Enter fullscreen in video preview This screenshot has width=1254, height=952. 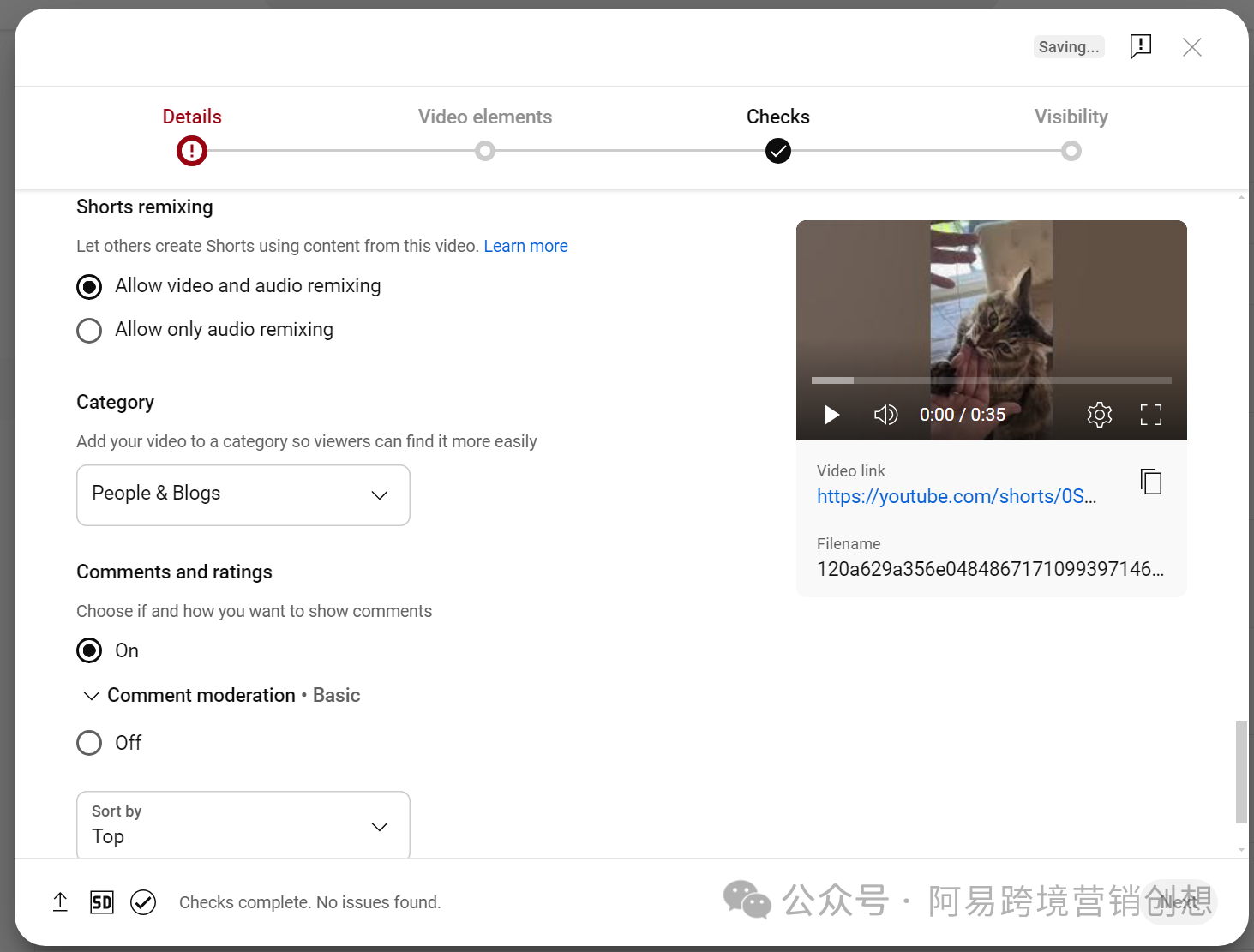click(x=1150, y=415)
